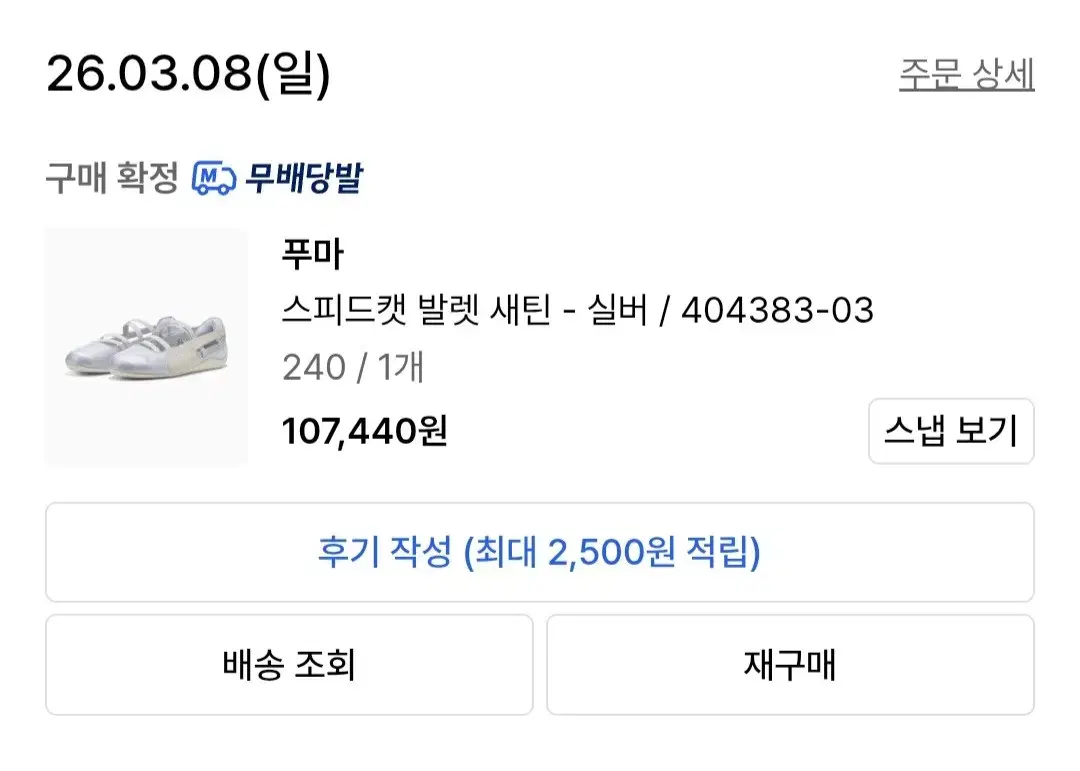Open the 주문 상세 order details link

point(966,75)
